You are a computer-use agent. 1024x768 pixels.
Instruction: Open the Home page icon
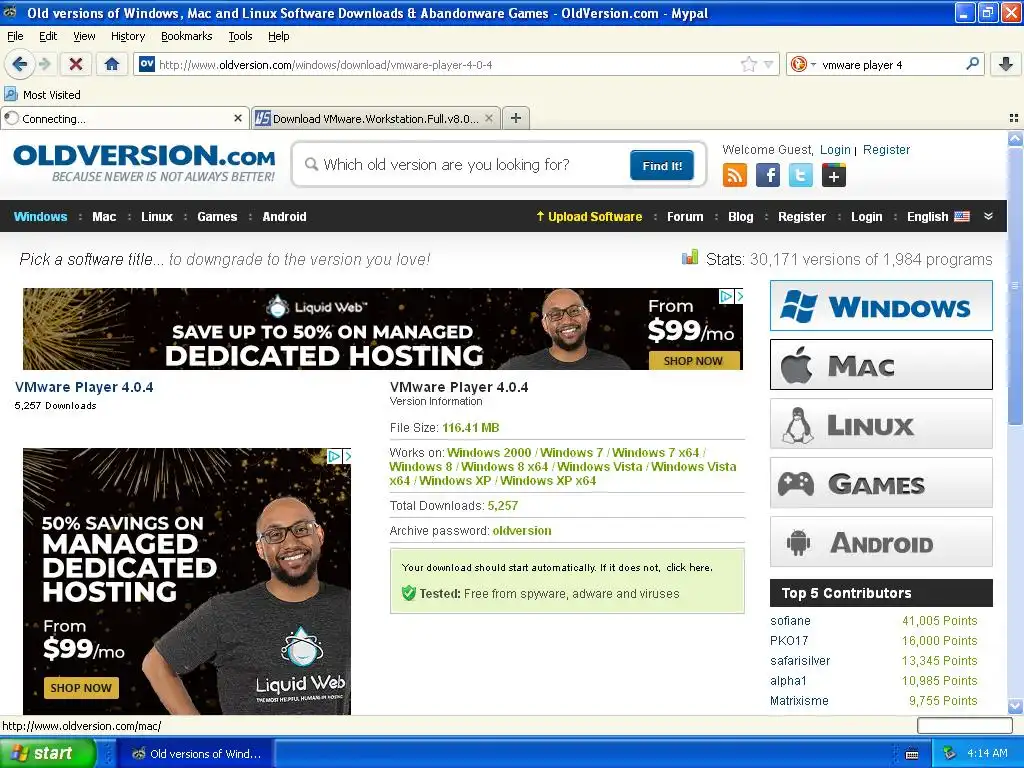tap(112, 64)
